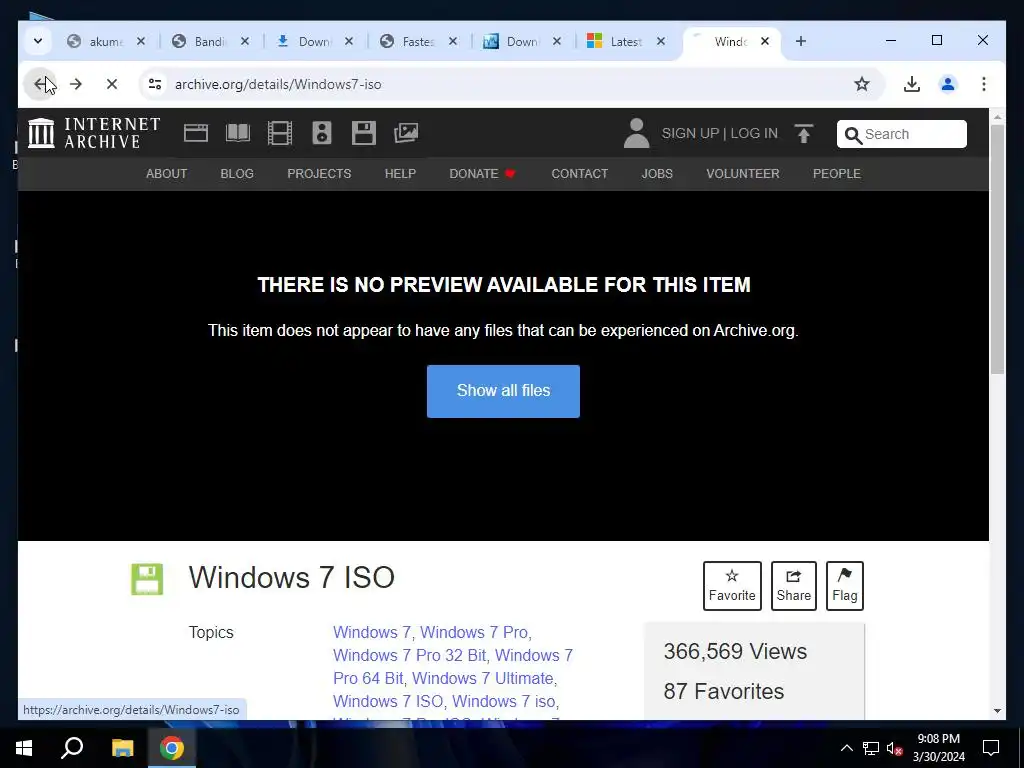Open the Windows Start menu

coord(24,748)
